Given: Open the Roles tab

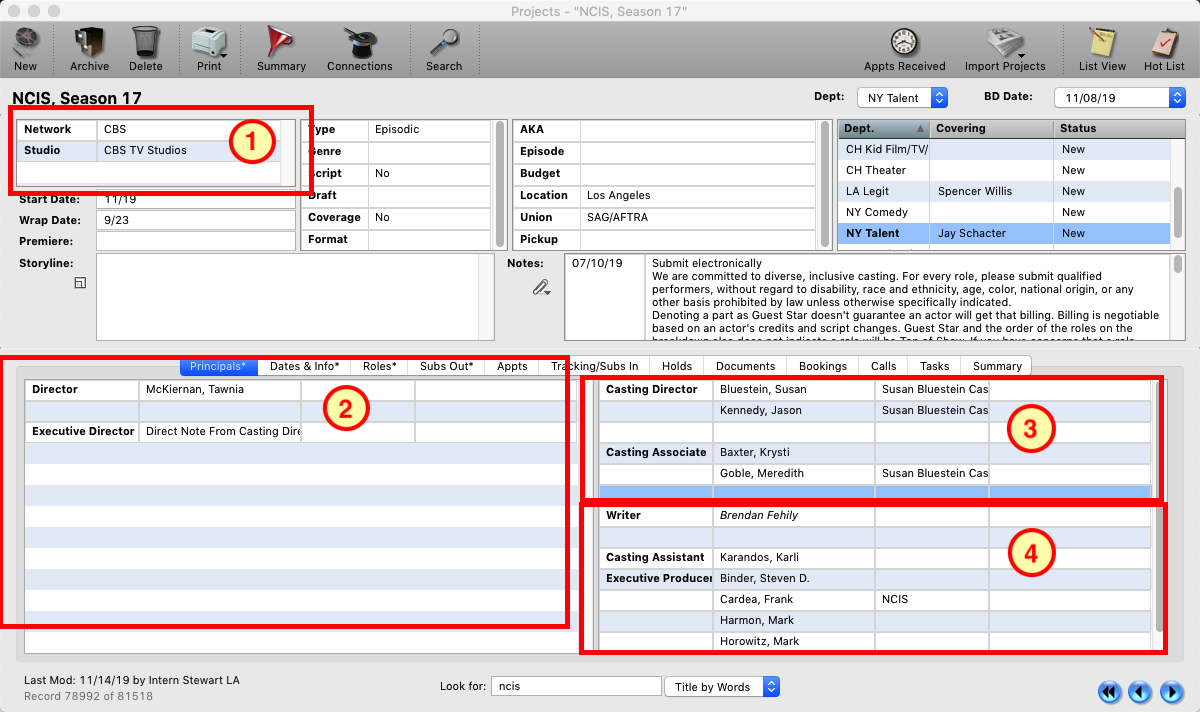Looking at the screenshot, I should [380, 366].
